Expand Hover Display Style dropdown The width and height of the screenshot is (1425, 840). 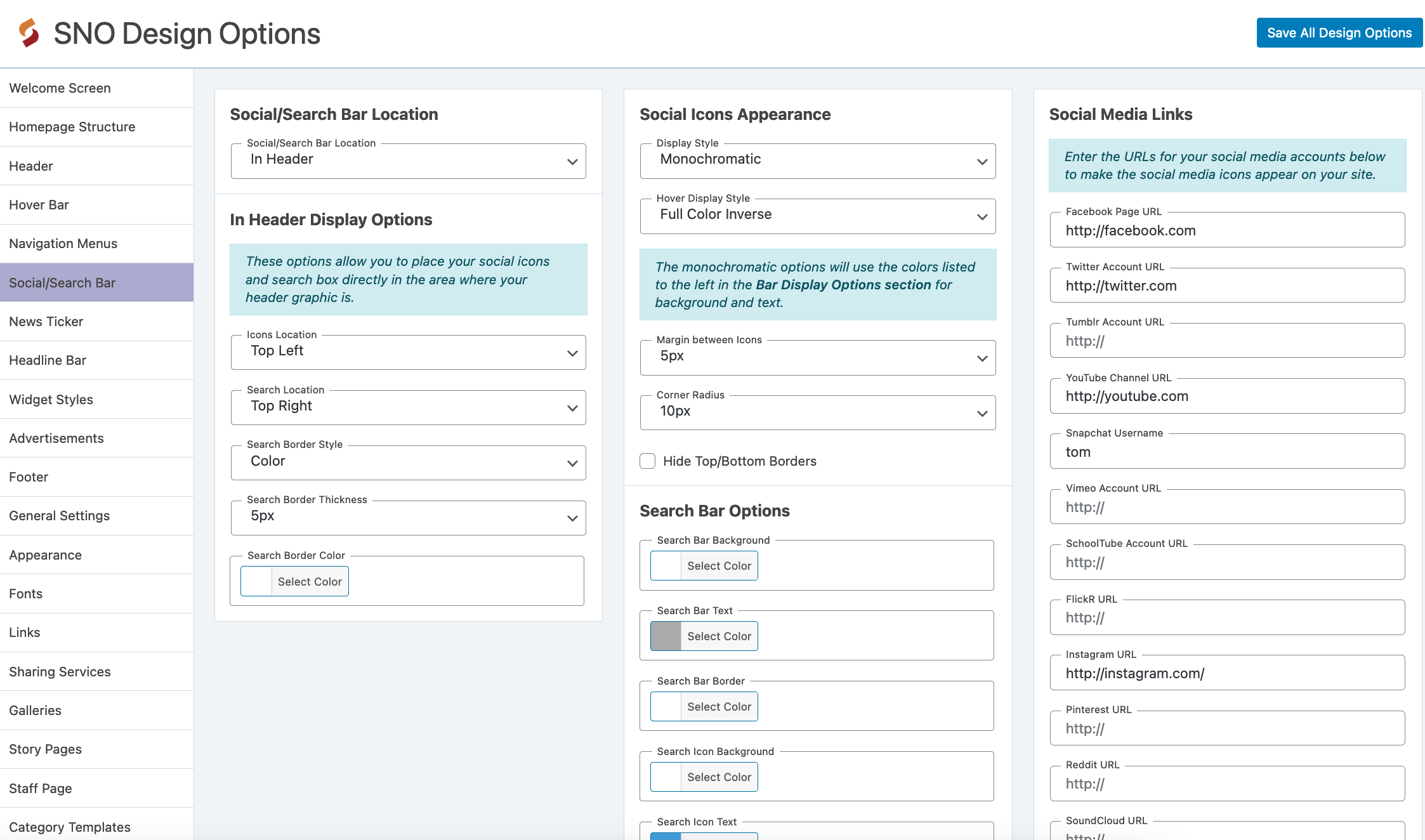(x=818, y=216)
